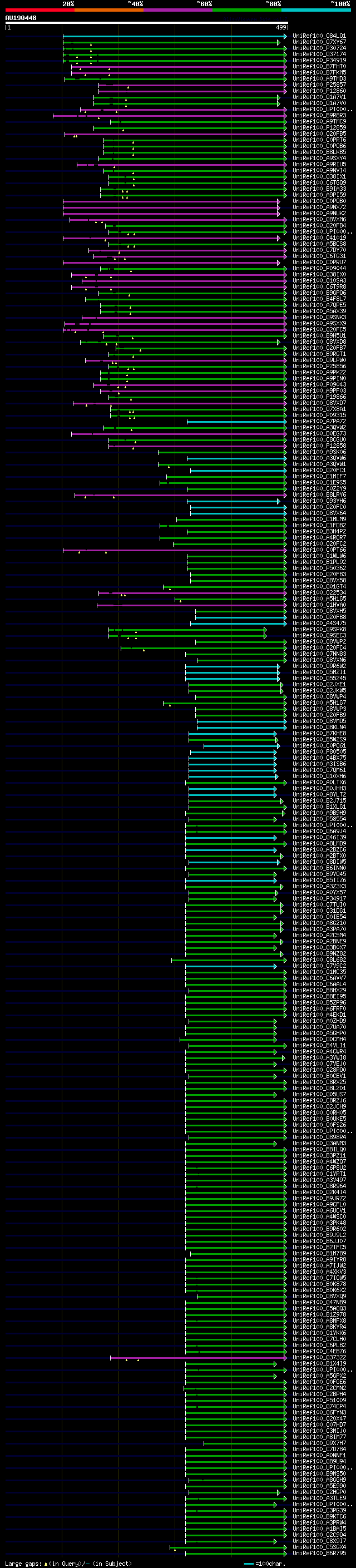
Task: Select hit label UniRef100_Q8VXD8
Action: pyautogui.click(x=319, y=342)
